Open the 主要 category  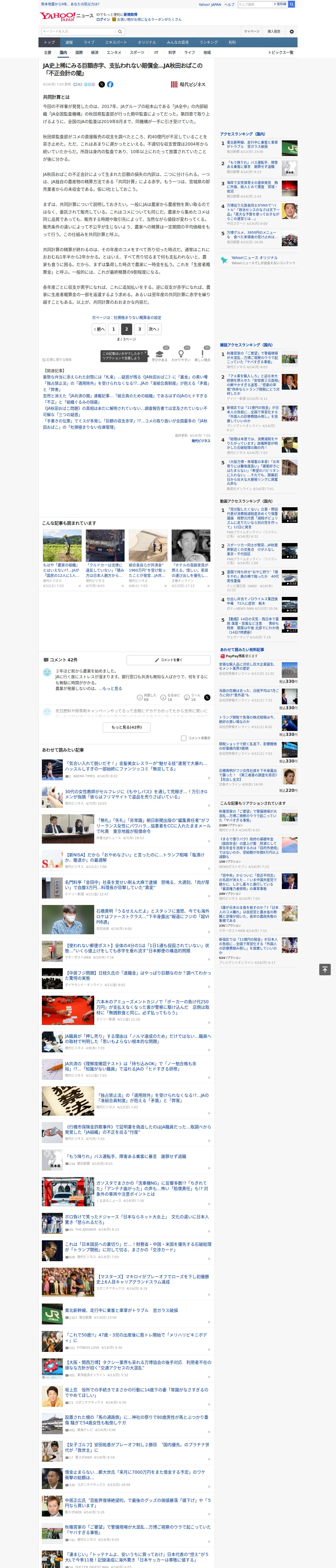point(48,52)
